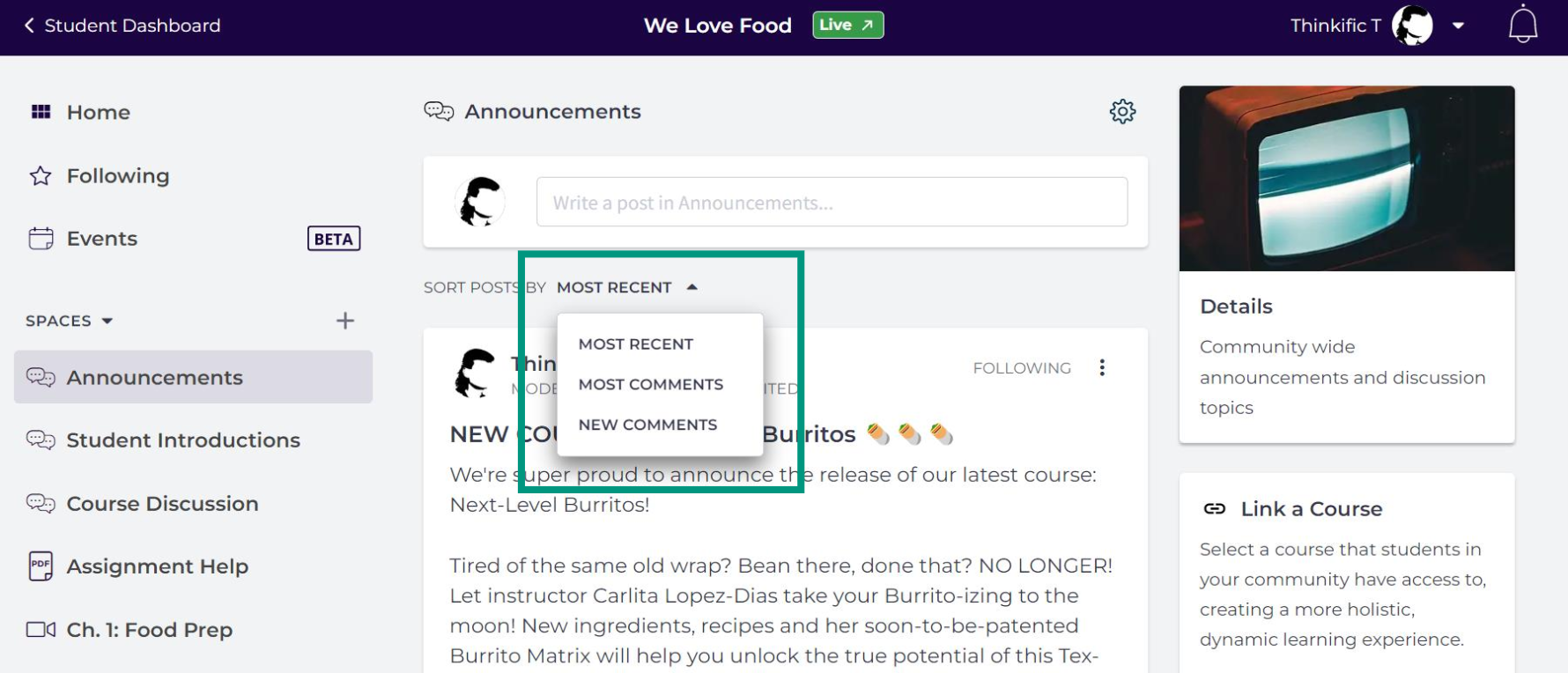The image size is (1568, 673).
Task: Open post options three-dot menu
Action: [x=1102, y=368]
